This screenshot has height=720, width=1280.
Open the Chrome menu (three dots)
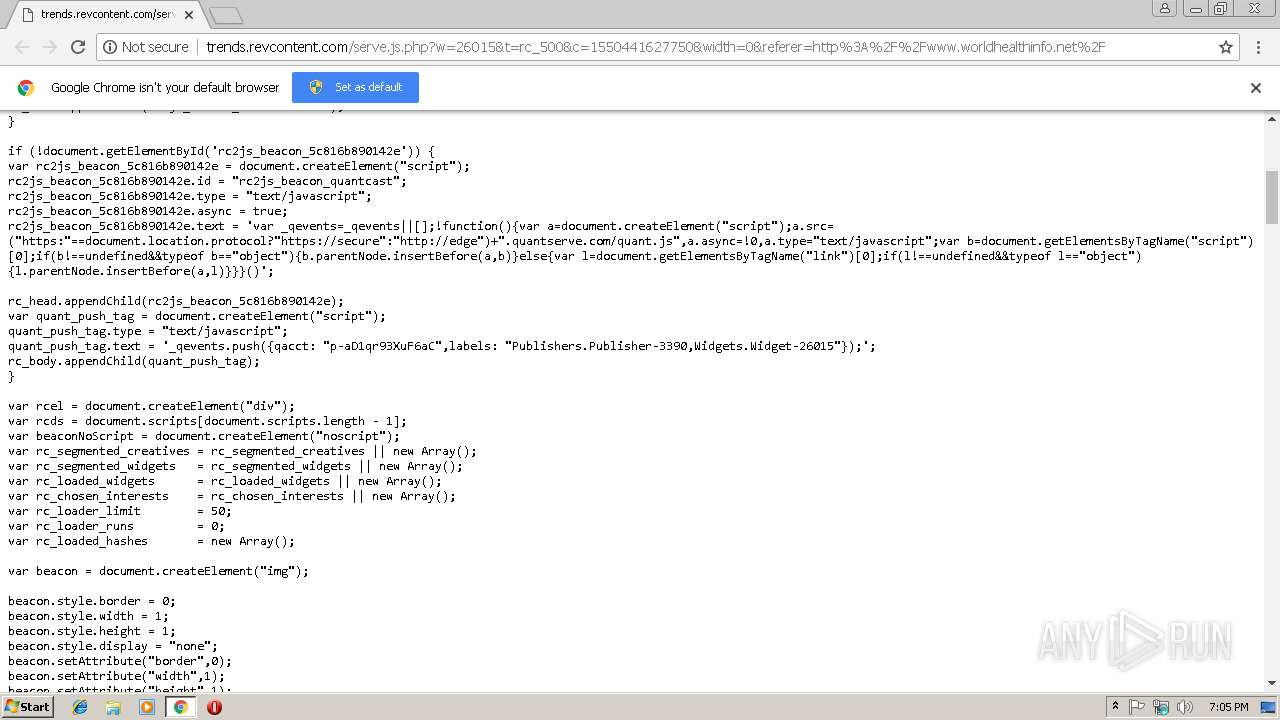pos(1258,47)
